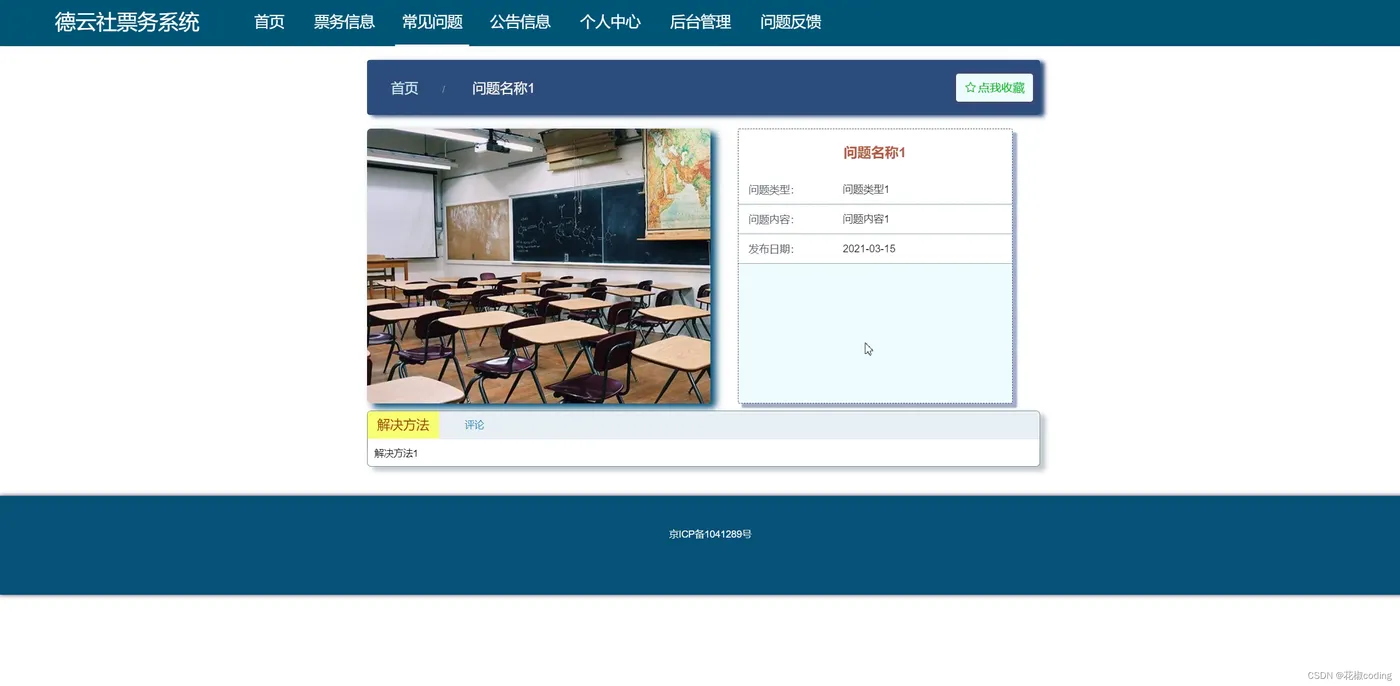Viewport: 1400px width, 686px height.
Task: Click the 解决方法1 content text
Action: click(x=396, y=453)
